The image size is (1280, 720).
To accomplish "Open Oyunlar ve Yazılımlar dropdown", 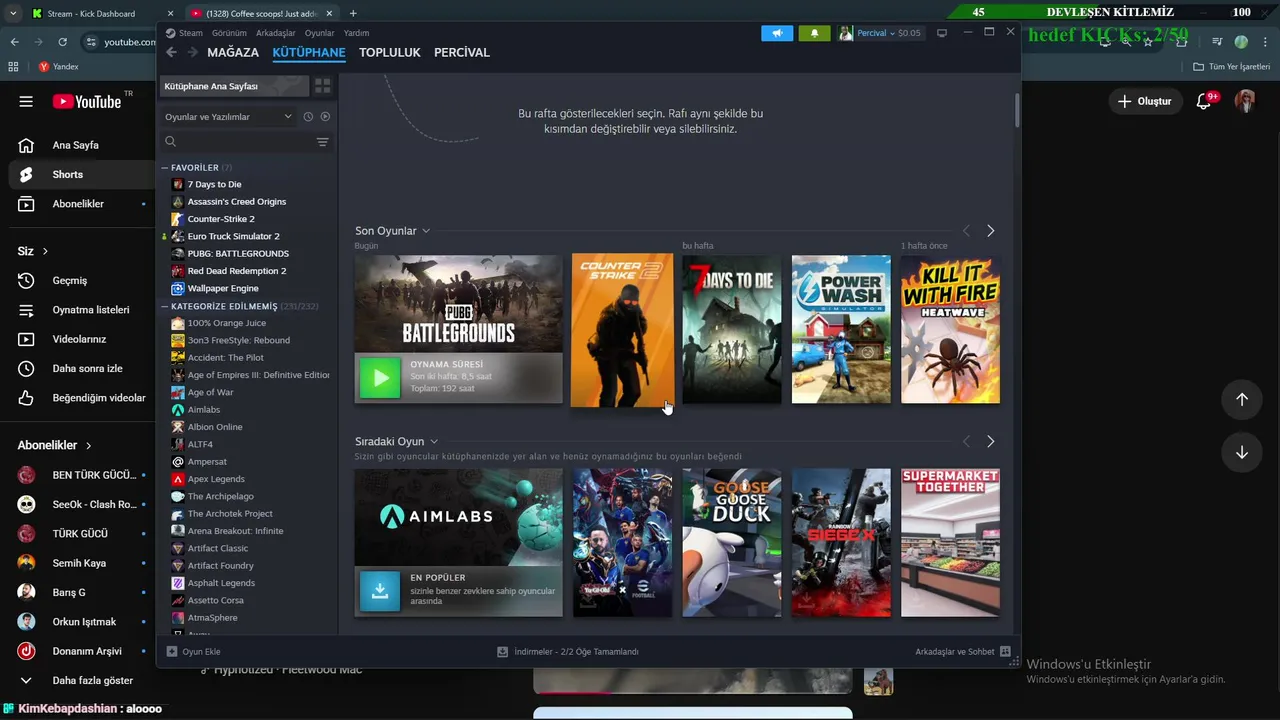I will pyautogui.click(x=229, y=117).
